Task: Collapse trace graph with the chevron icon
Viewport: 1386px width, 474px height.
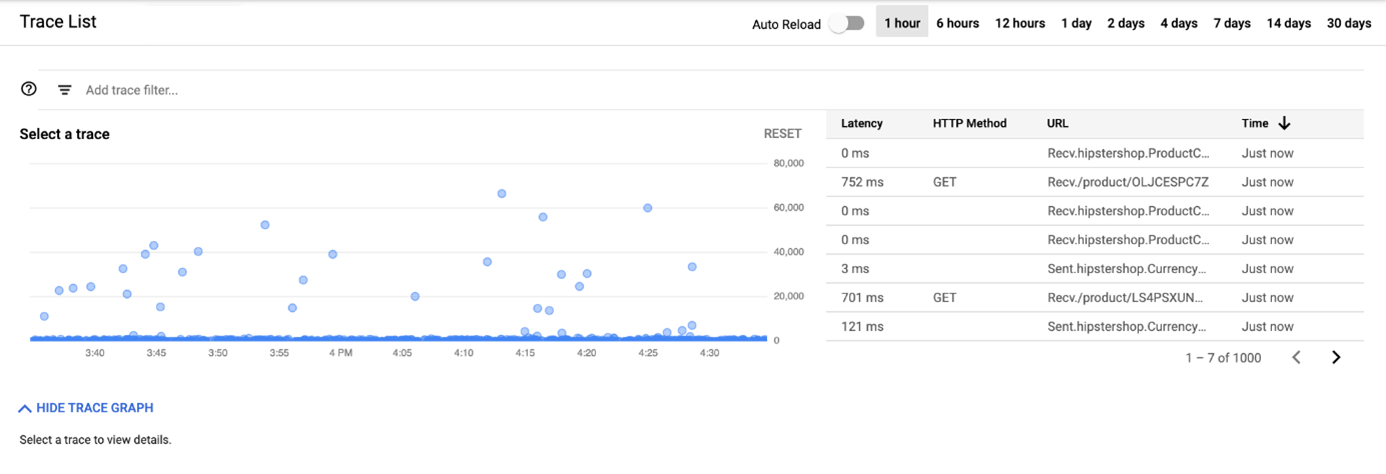Action: pyautogui.click(x=25, y=408)
